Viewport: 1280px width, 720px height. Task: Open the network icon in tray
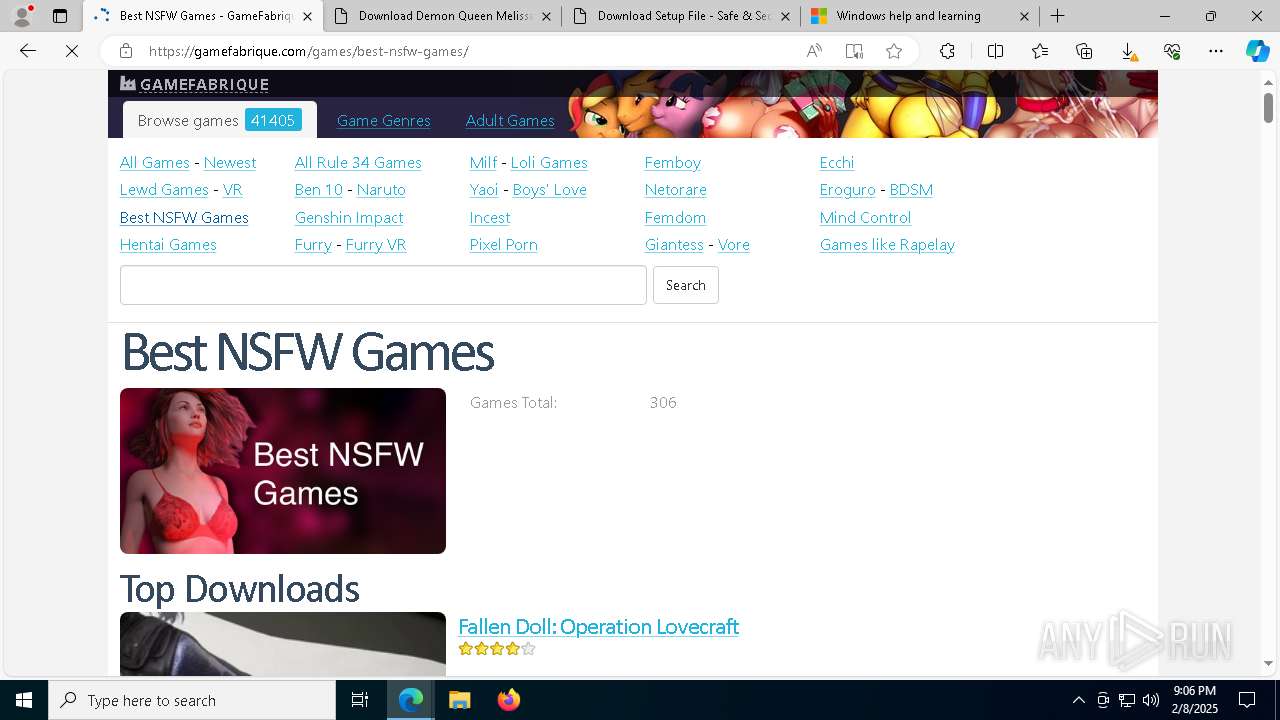(x=1127, y=700)
